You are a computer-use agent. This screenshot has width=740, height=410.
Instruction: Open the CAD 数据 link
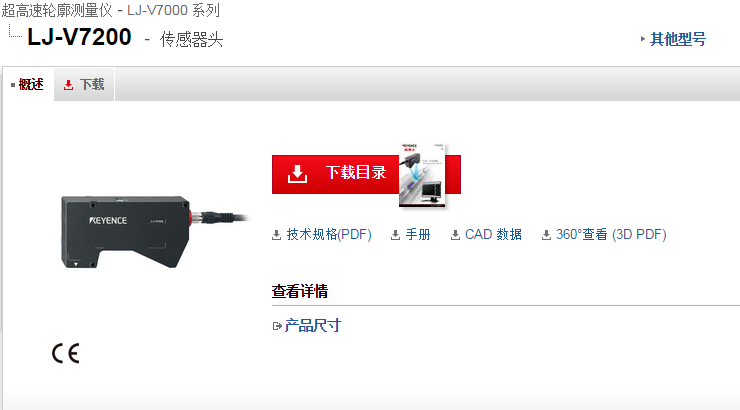pos(493,234)
